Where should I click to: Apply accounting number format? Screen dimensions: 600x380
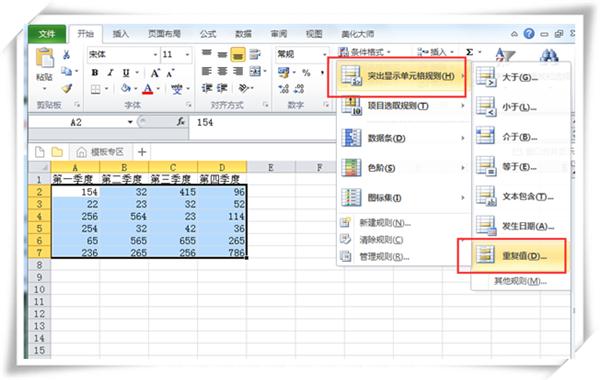point(284,72)
